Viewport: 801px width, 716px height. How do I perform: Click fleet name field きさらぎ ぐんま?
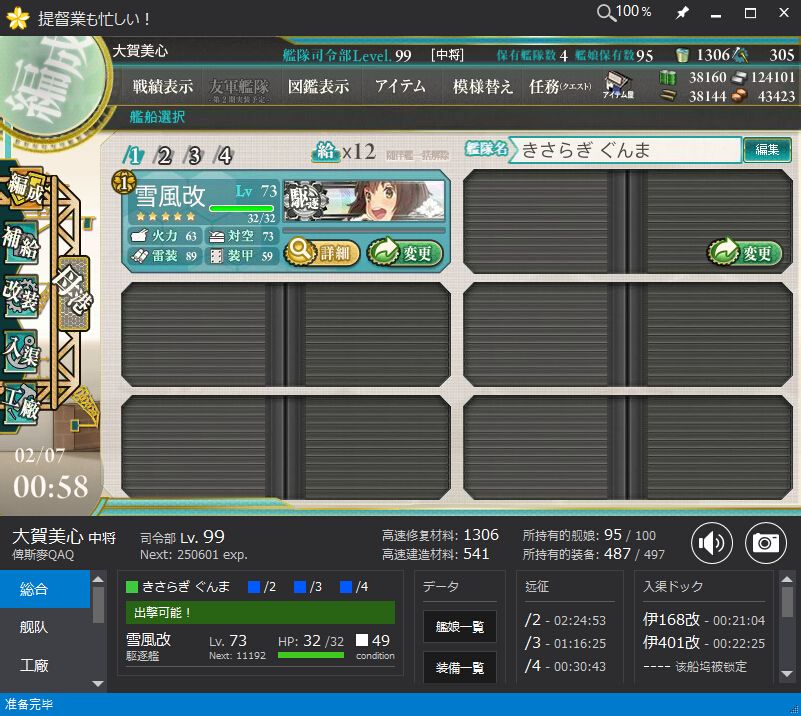(x=626, y=150)
